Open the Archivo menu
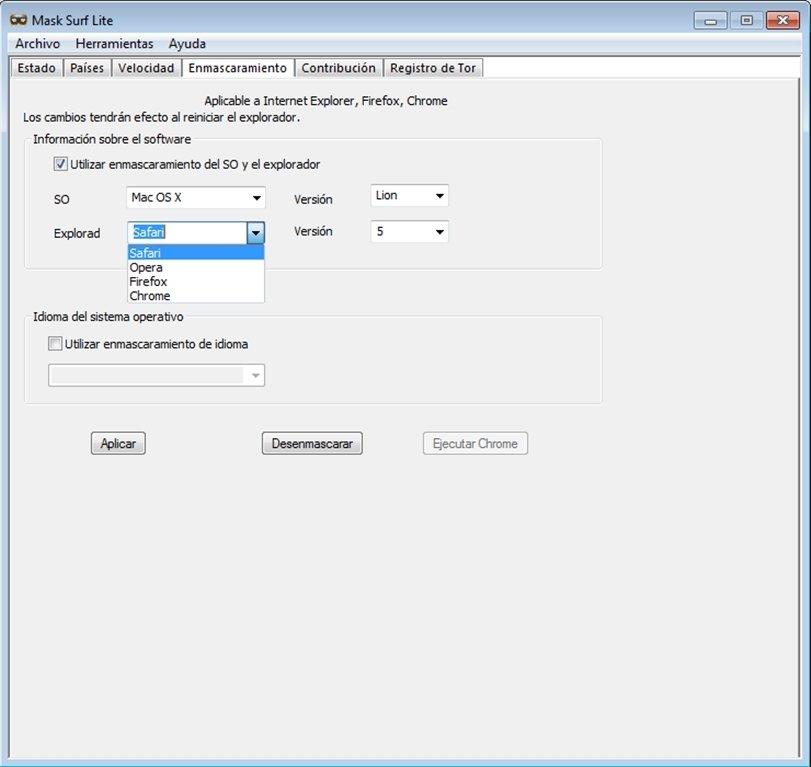Viewport: 811px width, 767px height. tap(37, 44)
